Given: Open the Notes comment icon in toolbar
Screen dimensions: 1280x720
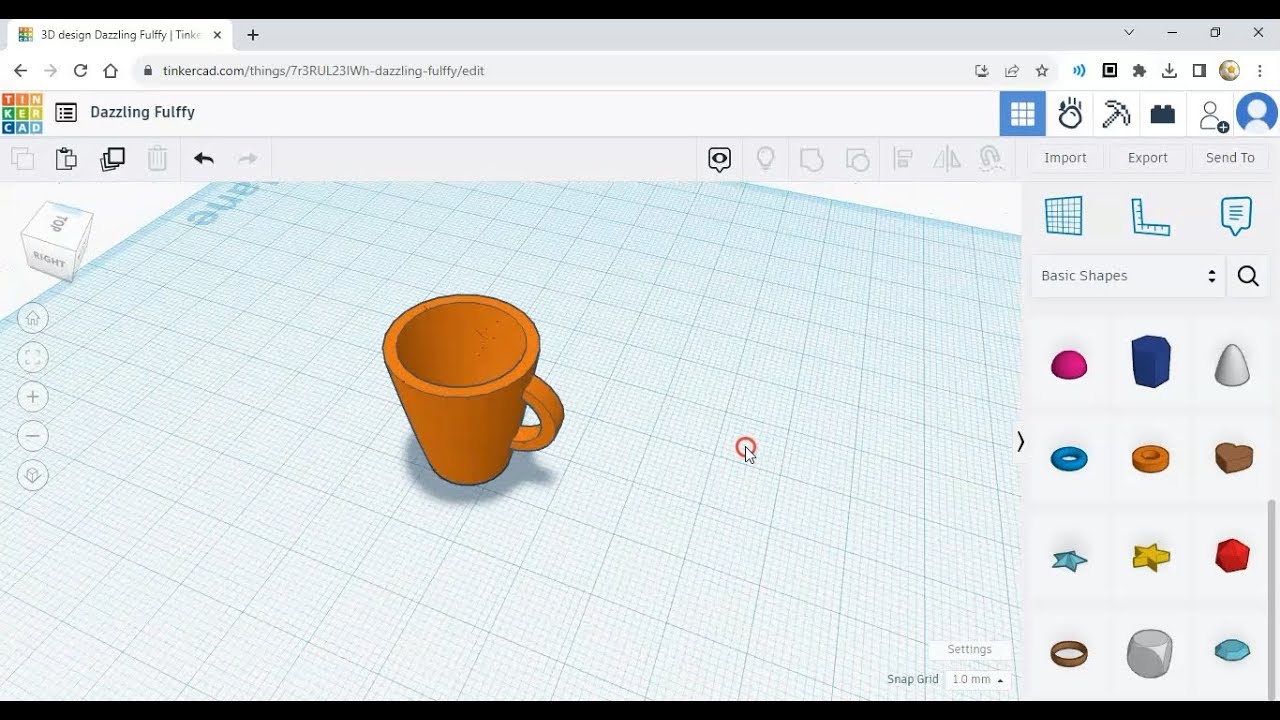Looking at the screenshot, I should pyautogui.click(x=719, y=159).
